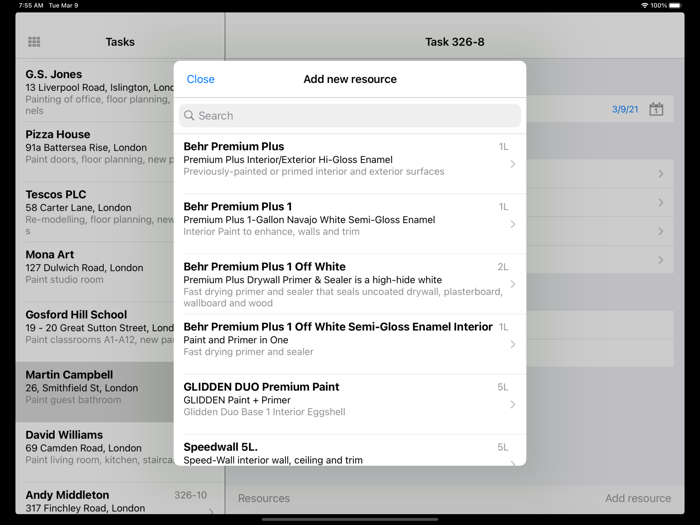Open the calendar date picker icon
The image size is (700, 525).
coord(656,109)
